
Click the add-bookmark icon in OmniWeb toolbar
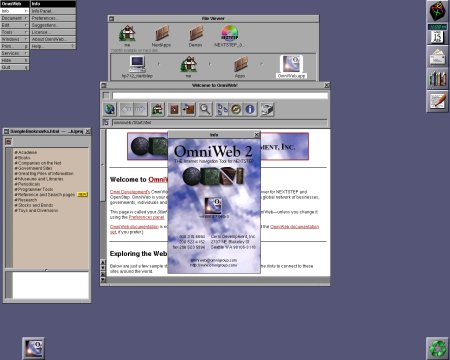(189, 109)
